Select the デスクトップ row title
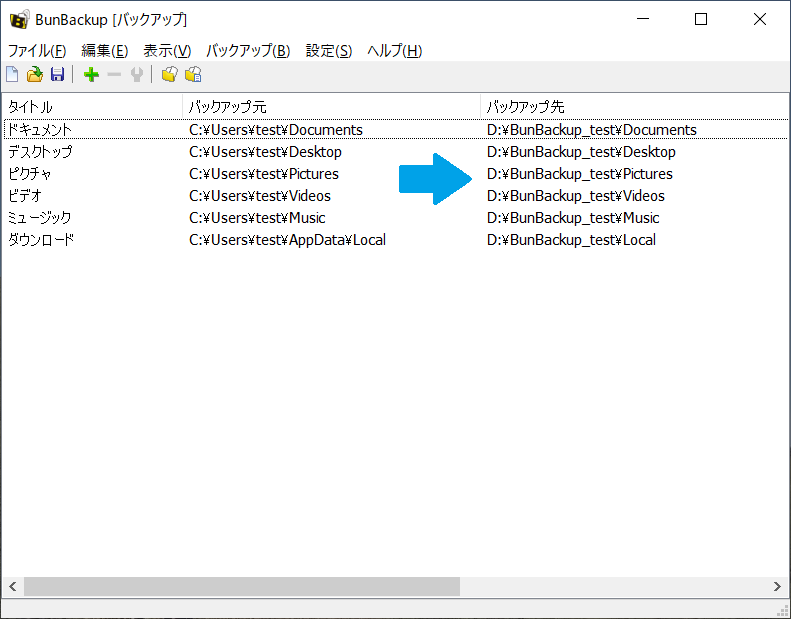This screenshot has width=791, height=619. pos(40,152)
